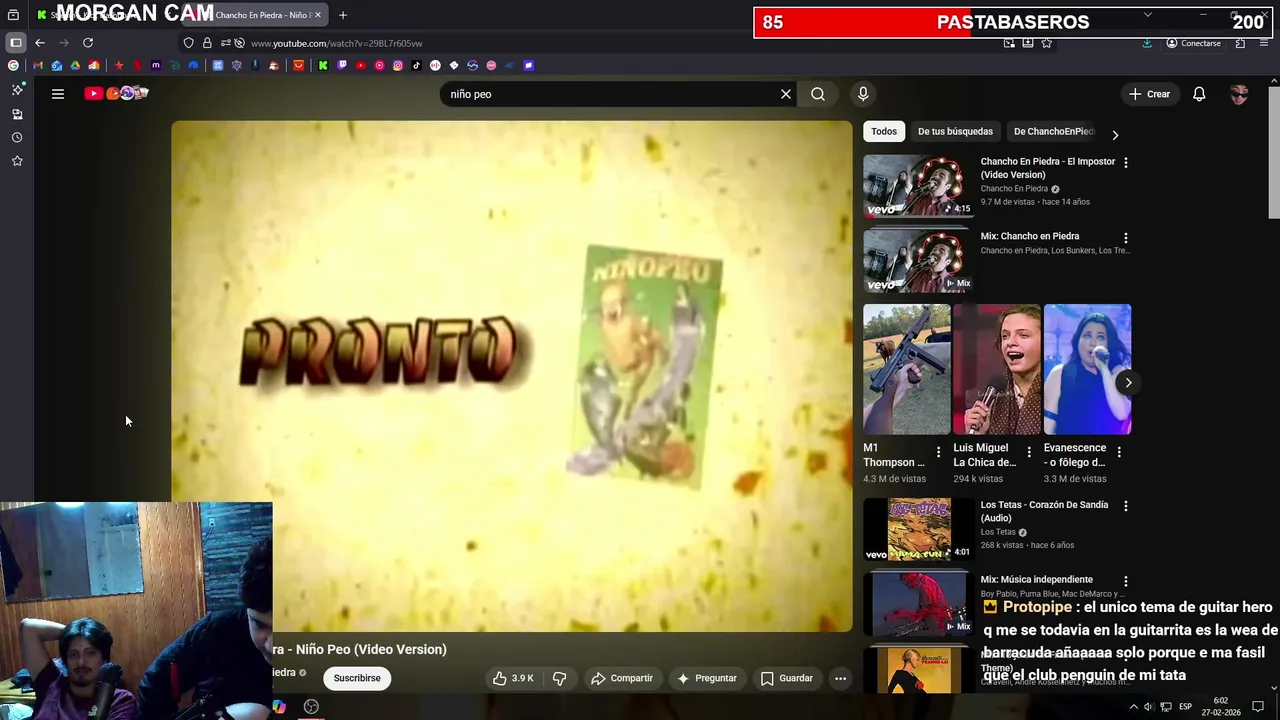The image size is (1280, 720).
Task: Open 'Mix: Chancho en Piedra' playlist title
Action: pyautogui.click(x=1030, y=236)
